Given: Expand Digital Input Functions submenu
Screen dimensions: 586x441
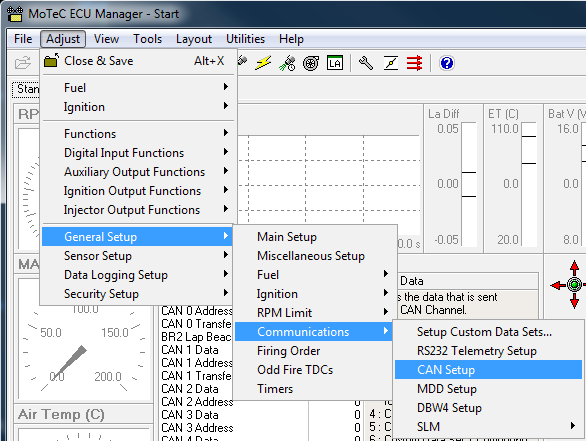Looking at the screenshot, I should click(x=138, y=153).
